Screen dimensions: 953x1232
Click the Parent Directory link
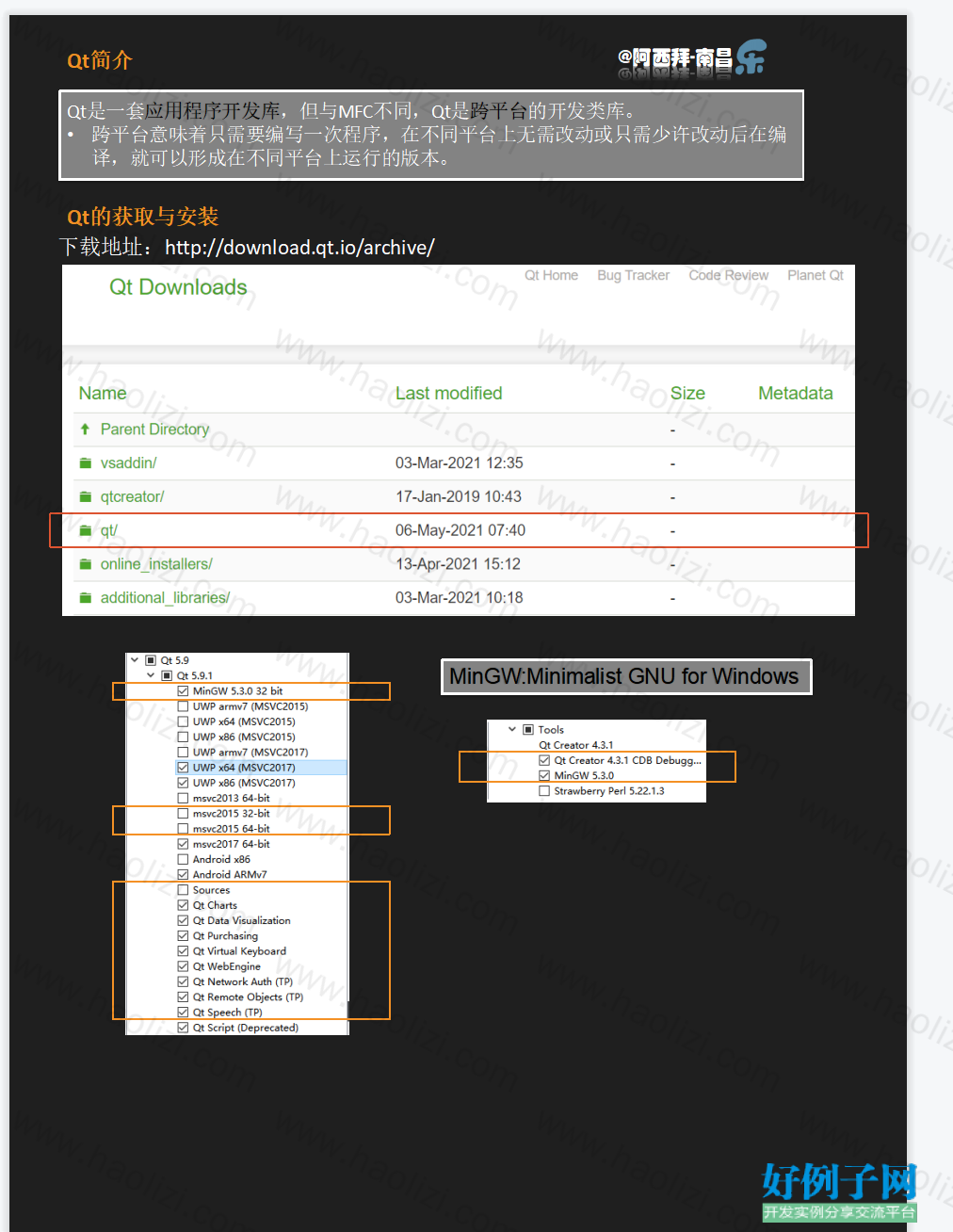155,429
